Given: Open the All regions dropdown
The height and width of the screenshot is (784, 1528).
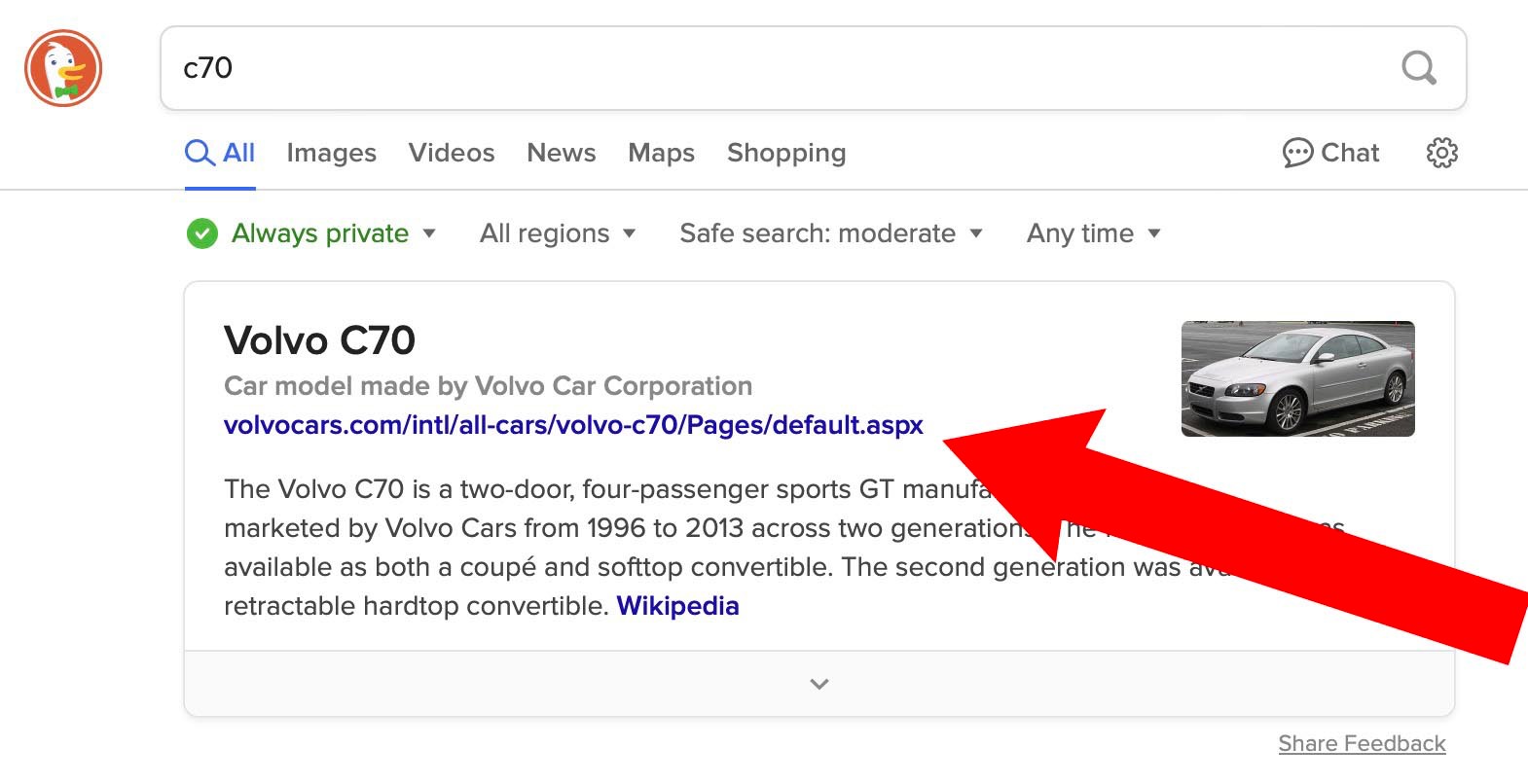Looking at the screenshot, I should [557, 233].
